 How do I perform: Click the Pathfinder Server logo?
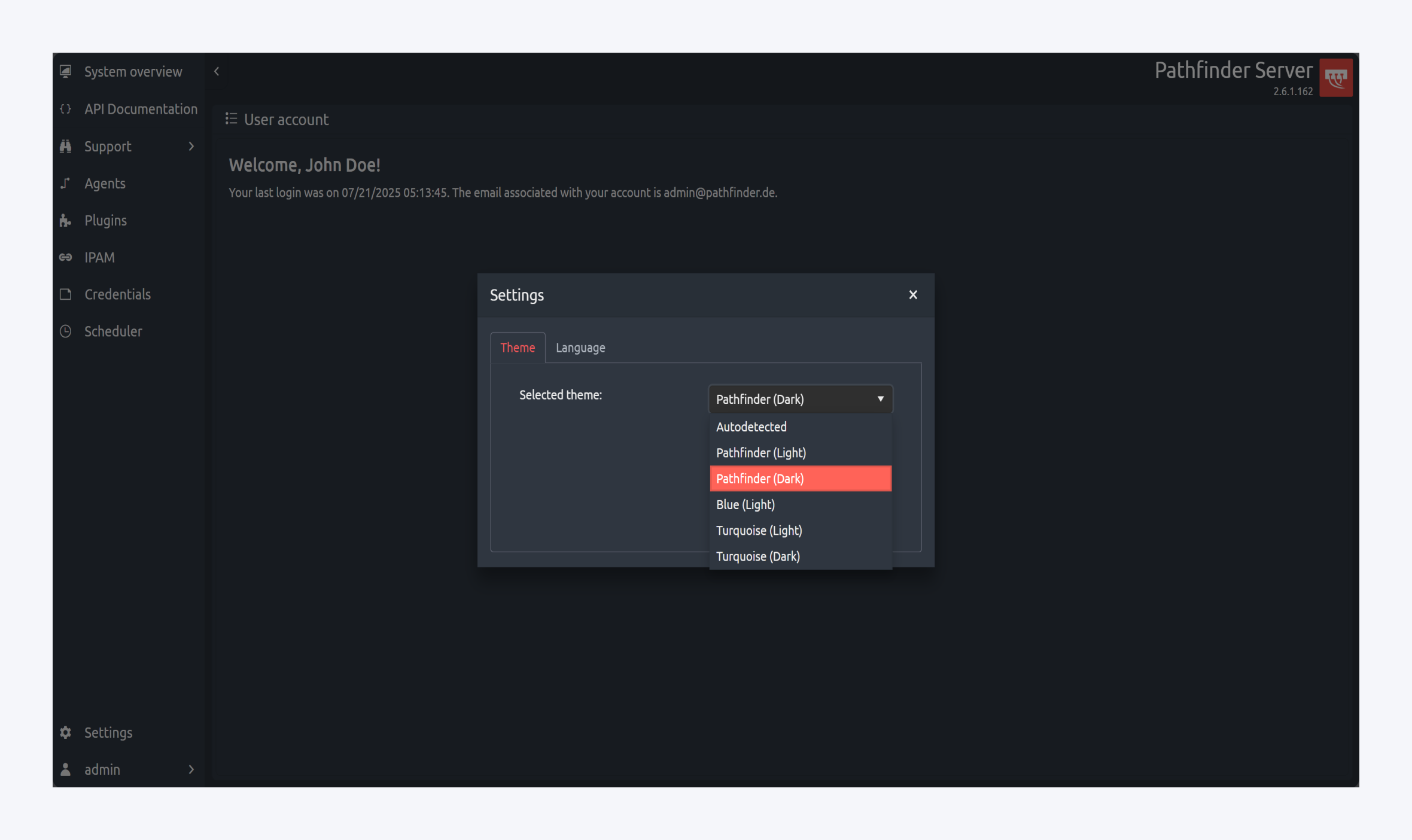1335,78
